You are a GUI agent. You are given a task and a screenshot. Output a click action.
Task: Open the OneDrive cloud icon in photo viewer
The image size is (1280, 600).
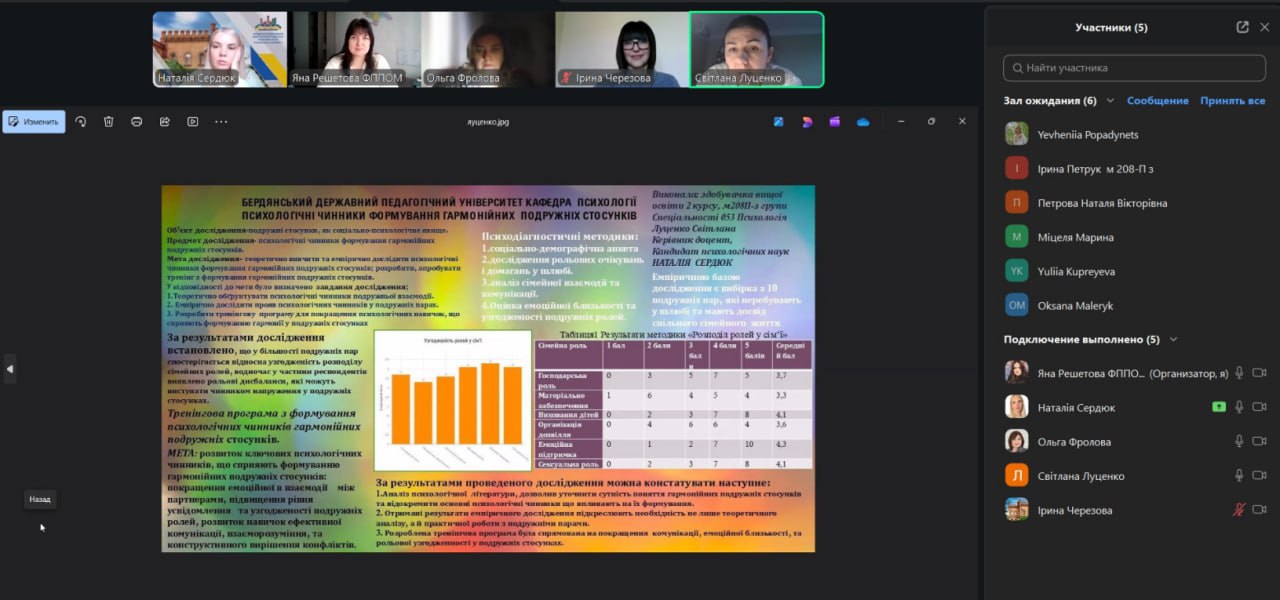(x=863, y=122)
